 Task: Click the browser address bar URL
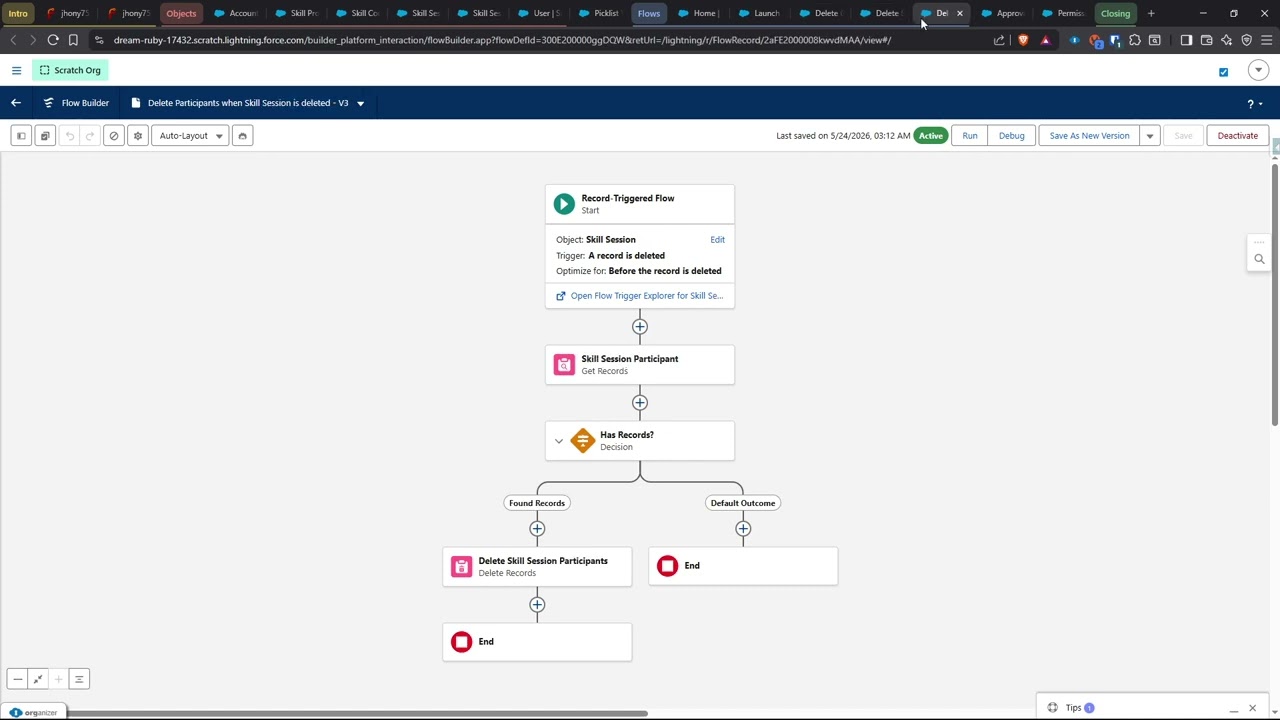[x=502, y=40]
